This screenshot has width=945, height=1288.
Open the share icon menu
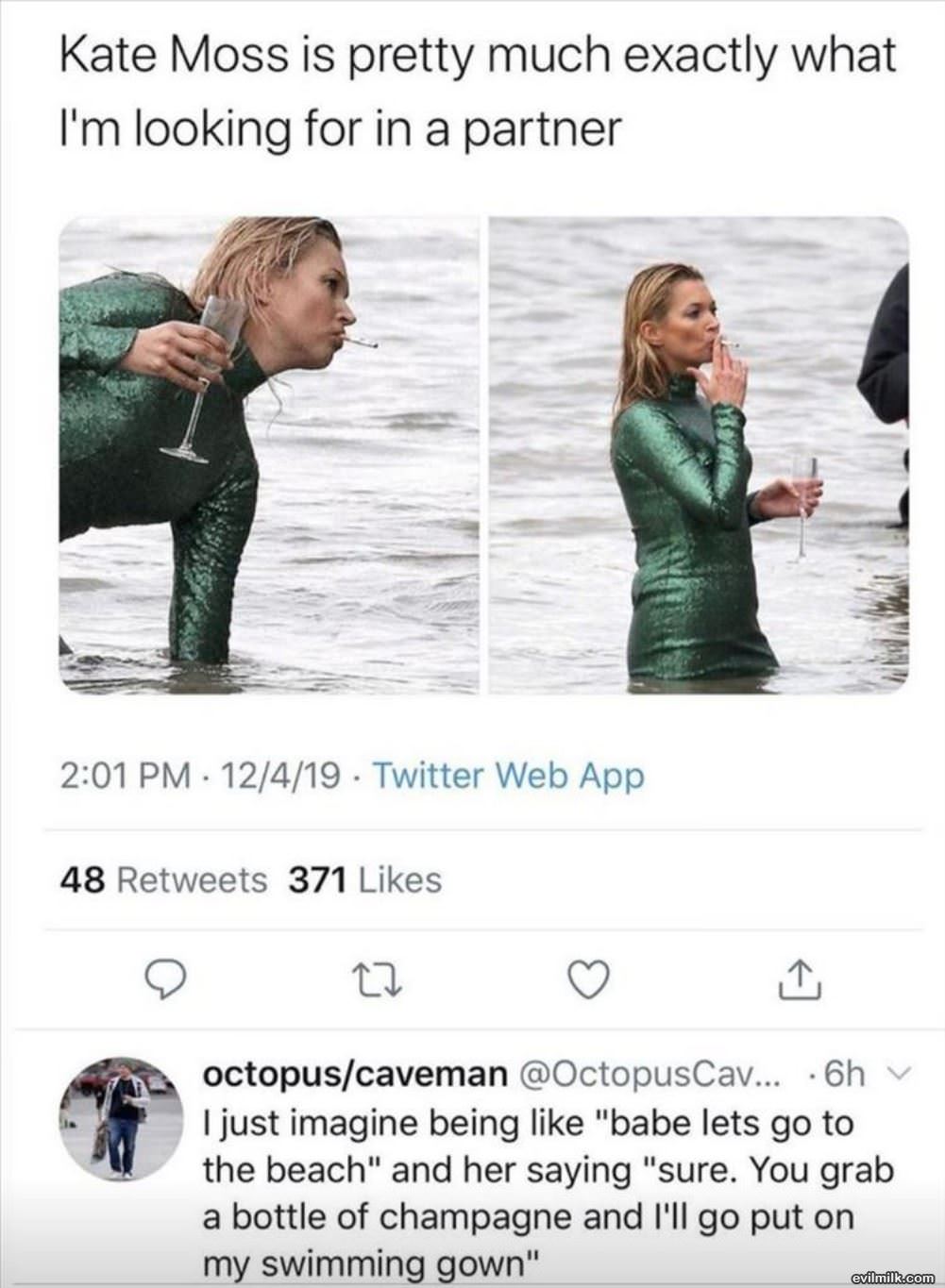click(800, 980)
